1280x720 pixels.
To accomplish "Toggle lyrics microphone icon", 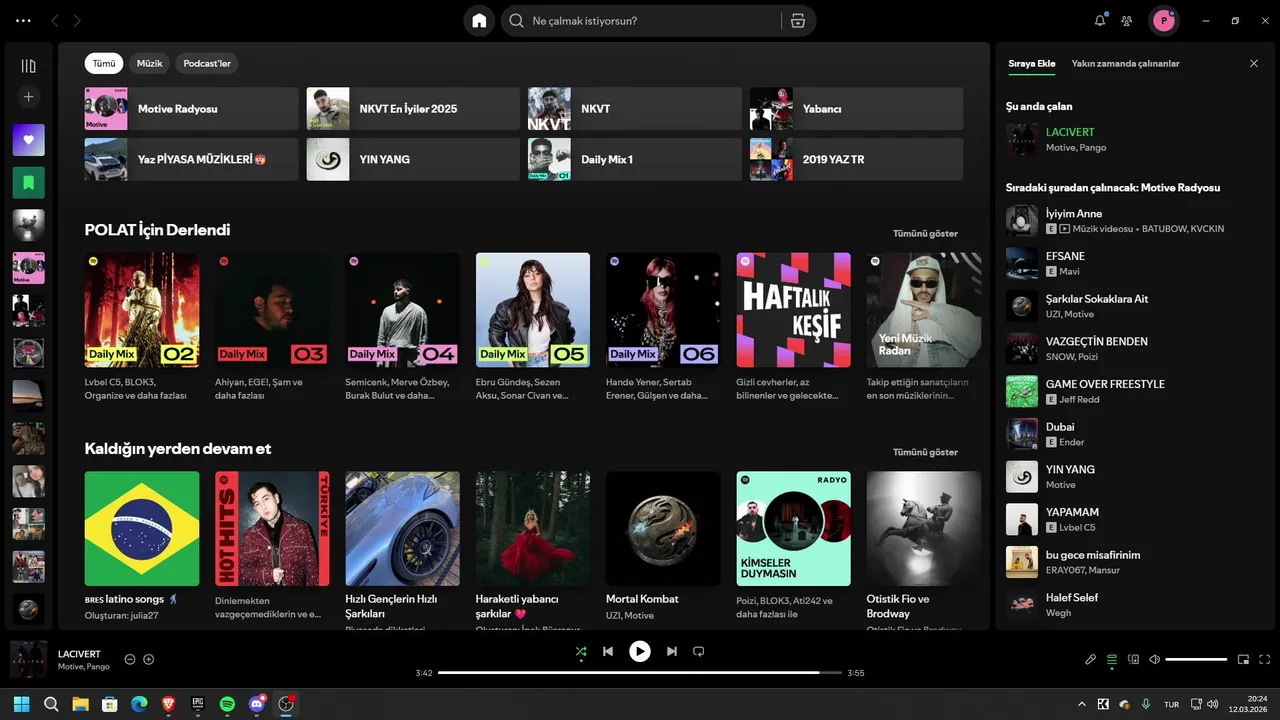I will click(1091, 659).
